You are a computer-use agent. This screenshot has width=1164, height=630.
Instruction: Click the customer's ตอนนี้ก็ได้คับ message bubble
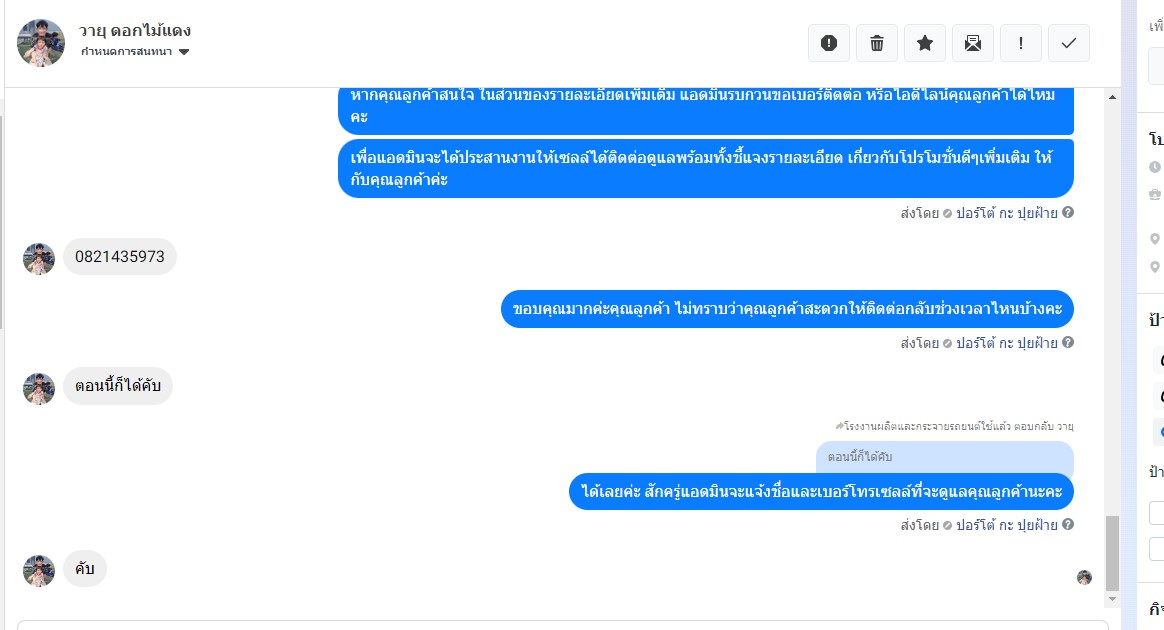(117, 386)
